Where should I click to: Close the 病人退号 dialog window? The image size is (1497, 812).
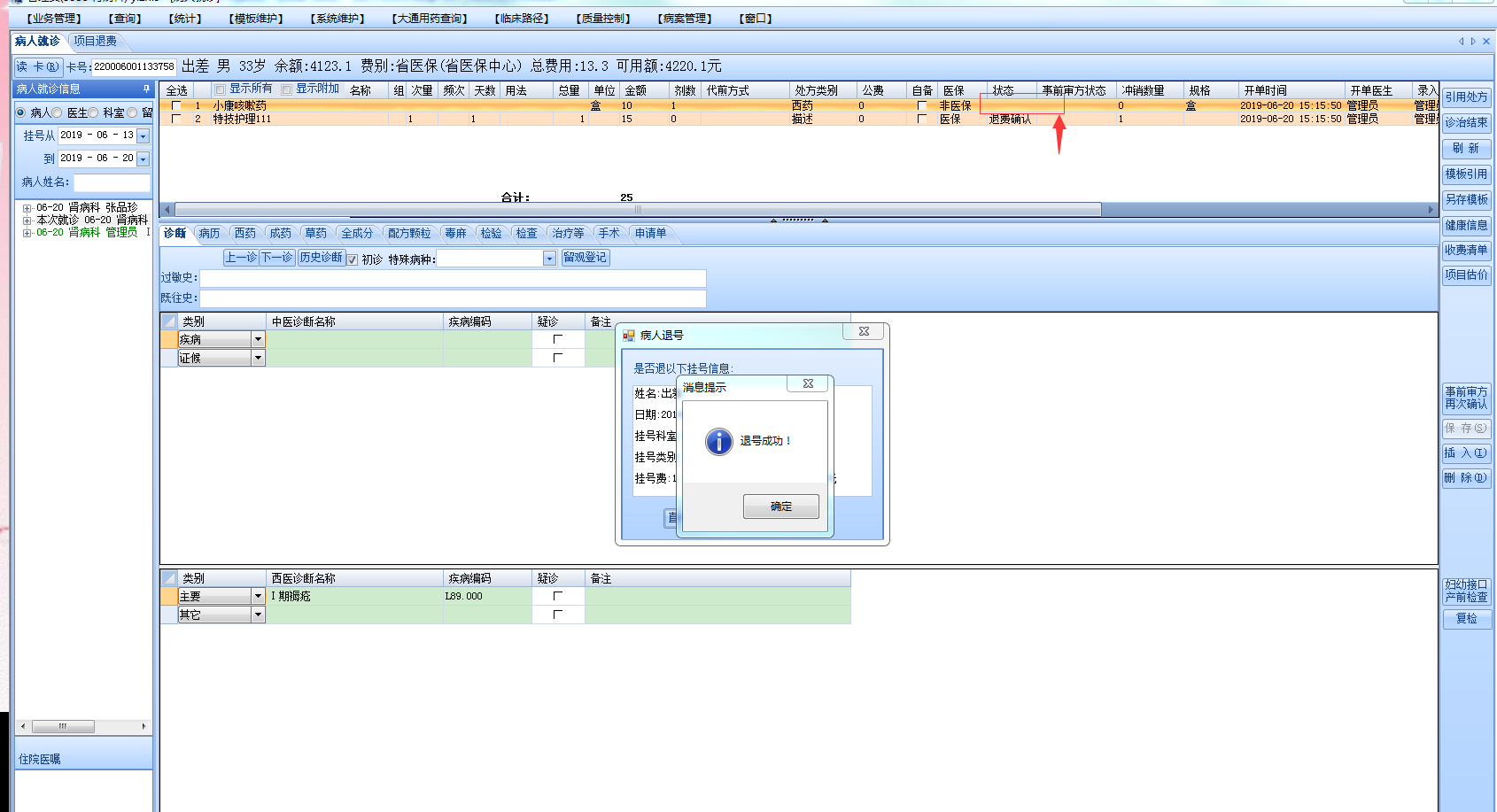[864, 331]
